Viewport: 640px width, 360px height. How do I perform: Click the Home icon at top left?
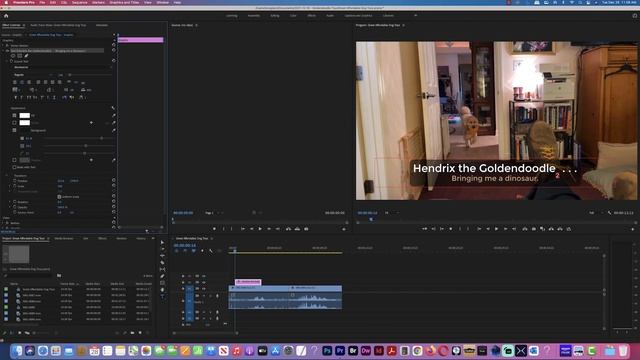6,16
